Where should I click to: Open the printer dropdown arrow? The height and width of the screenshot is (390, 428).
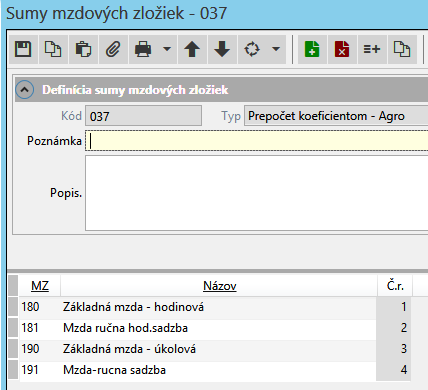click(167, 49)
